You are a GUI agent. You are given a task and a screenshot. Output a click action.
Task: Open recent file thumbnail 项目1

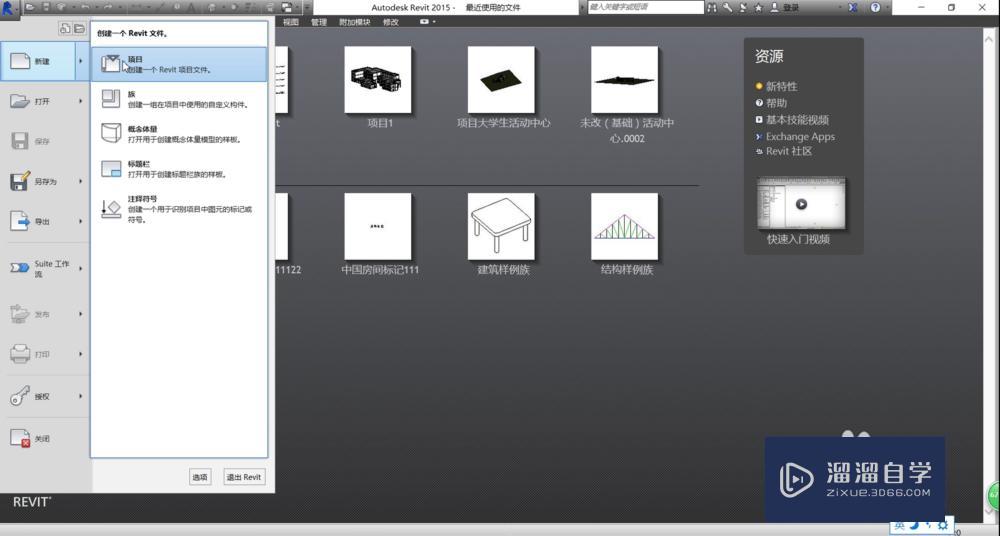(x=378, y=80)
